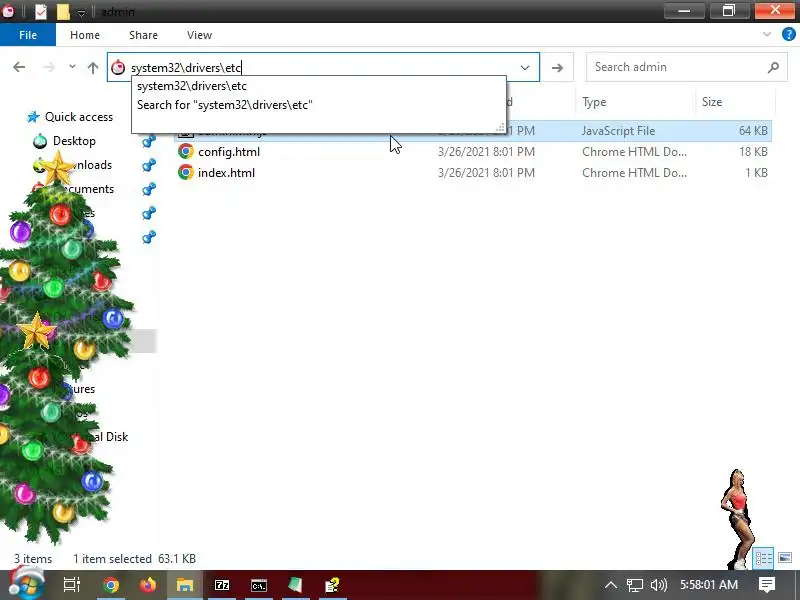800x600 pixels.
Task: Click the pin icon beside Desktop
Action: tap(148, 141)
